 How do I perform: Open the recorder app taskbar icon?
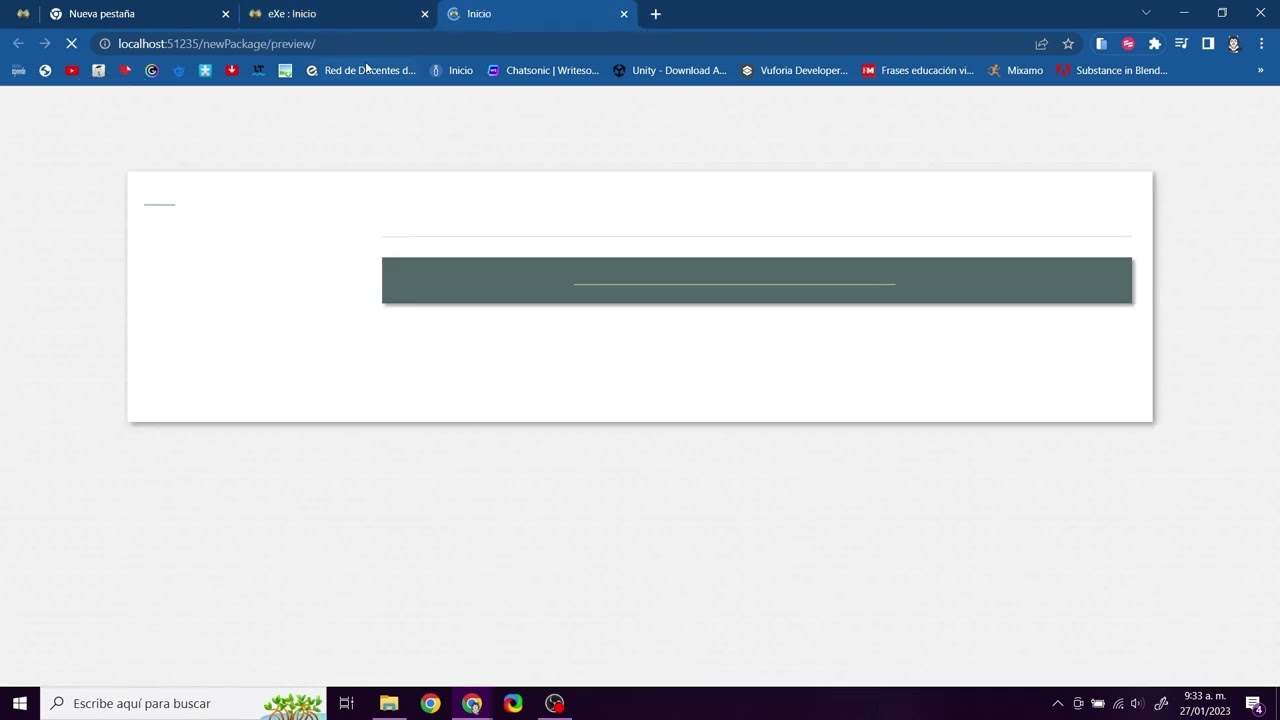pyautogui.click(x=555, y=703)
